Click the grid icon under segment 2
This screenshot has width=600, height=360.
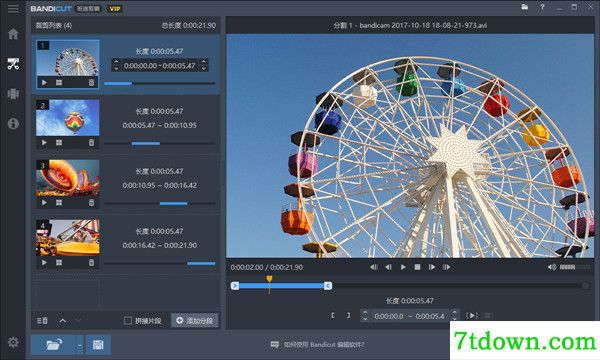[x=59, y=143]
